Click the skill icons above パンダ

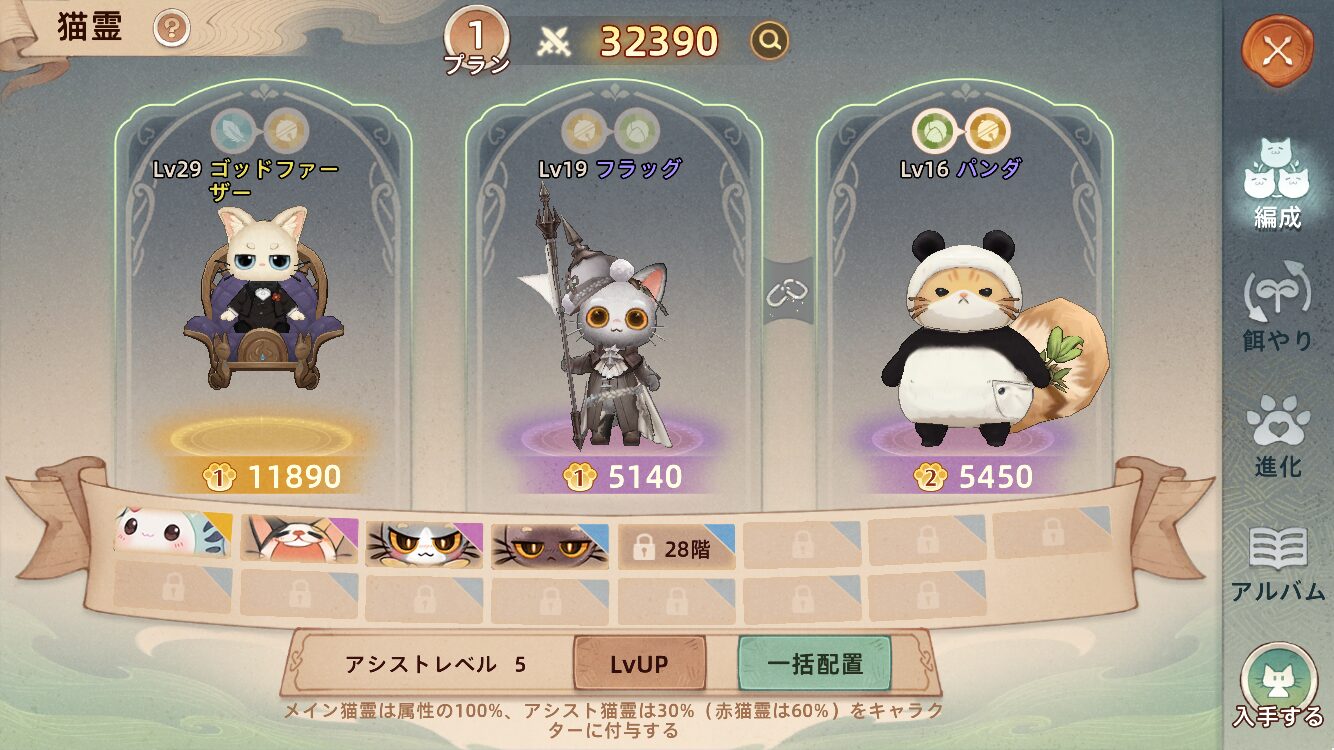[x=961, y=130]
